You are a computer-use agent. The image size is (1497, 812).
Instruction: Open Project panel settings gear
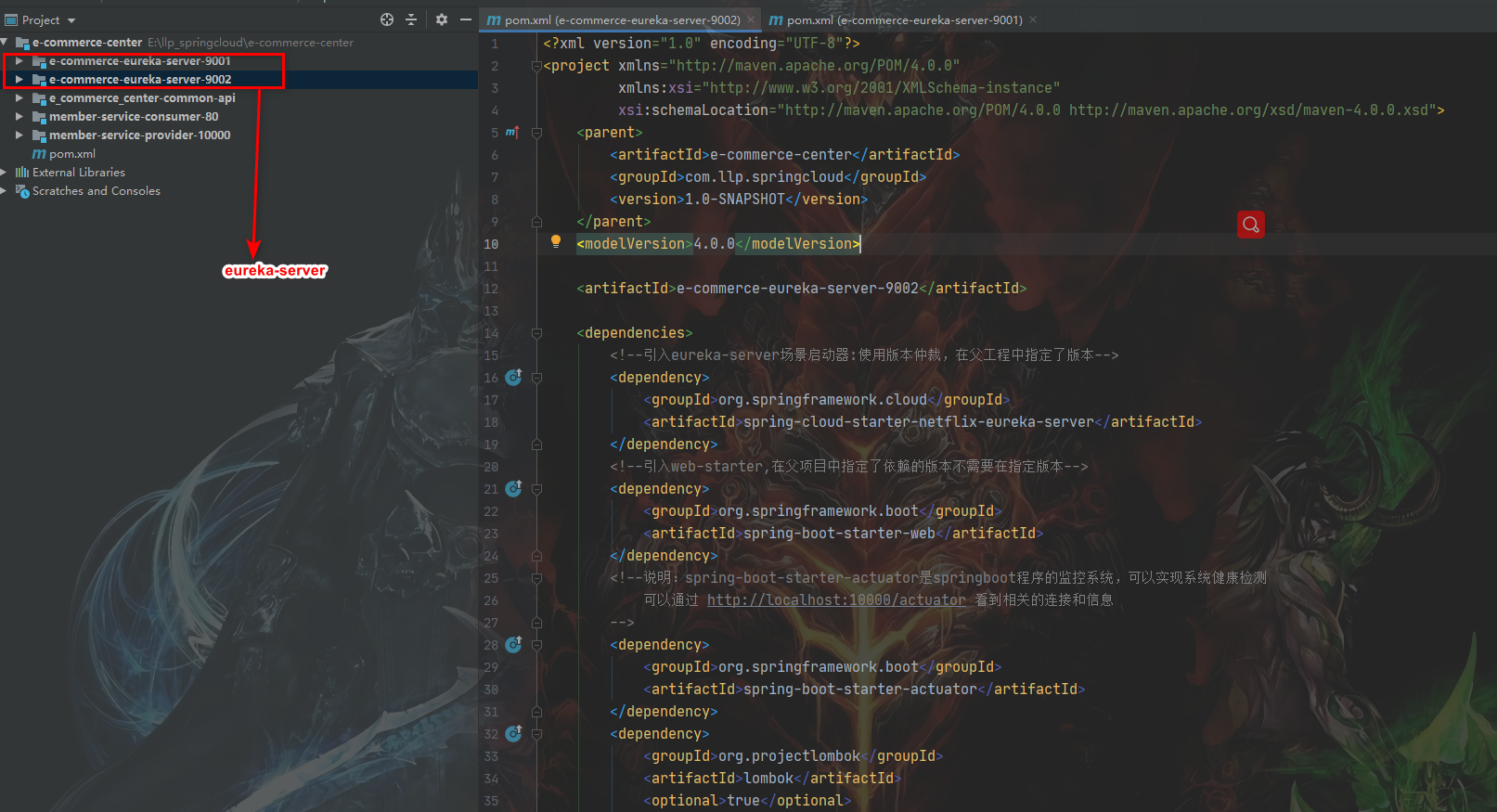(x=441, y=19)
